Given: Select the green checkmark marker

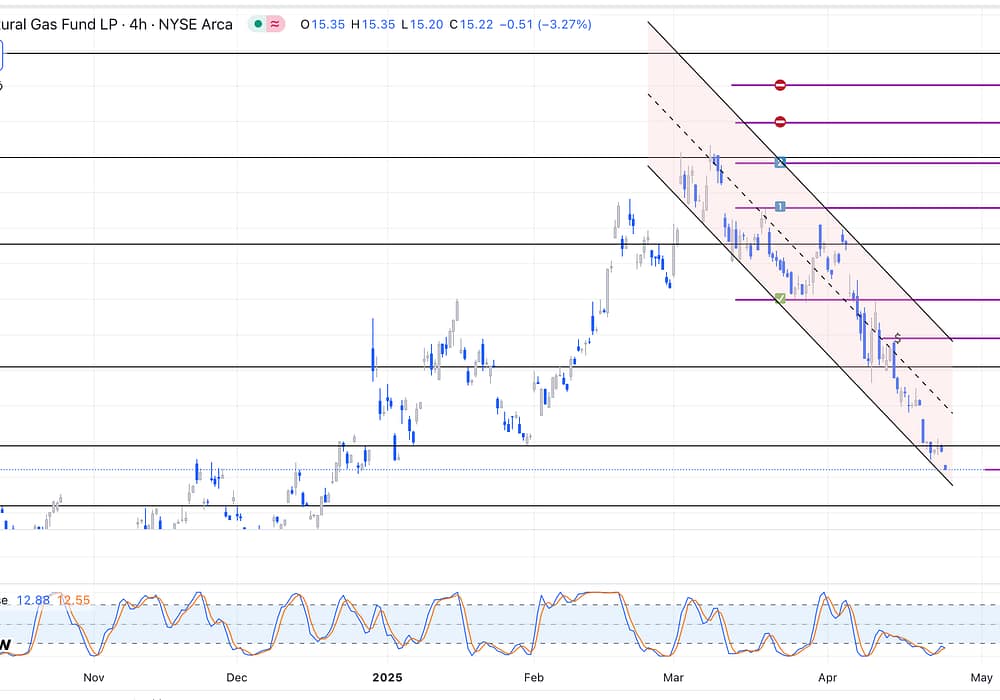Looking at the screenshot, I should pos(780,298).
